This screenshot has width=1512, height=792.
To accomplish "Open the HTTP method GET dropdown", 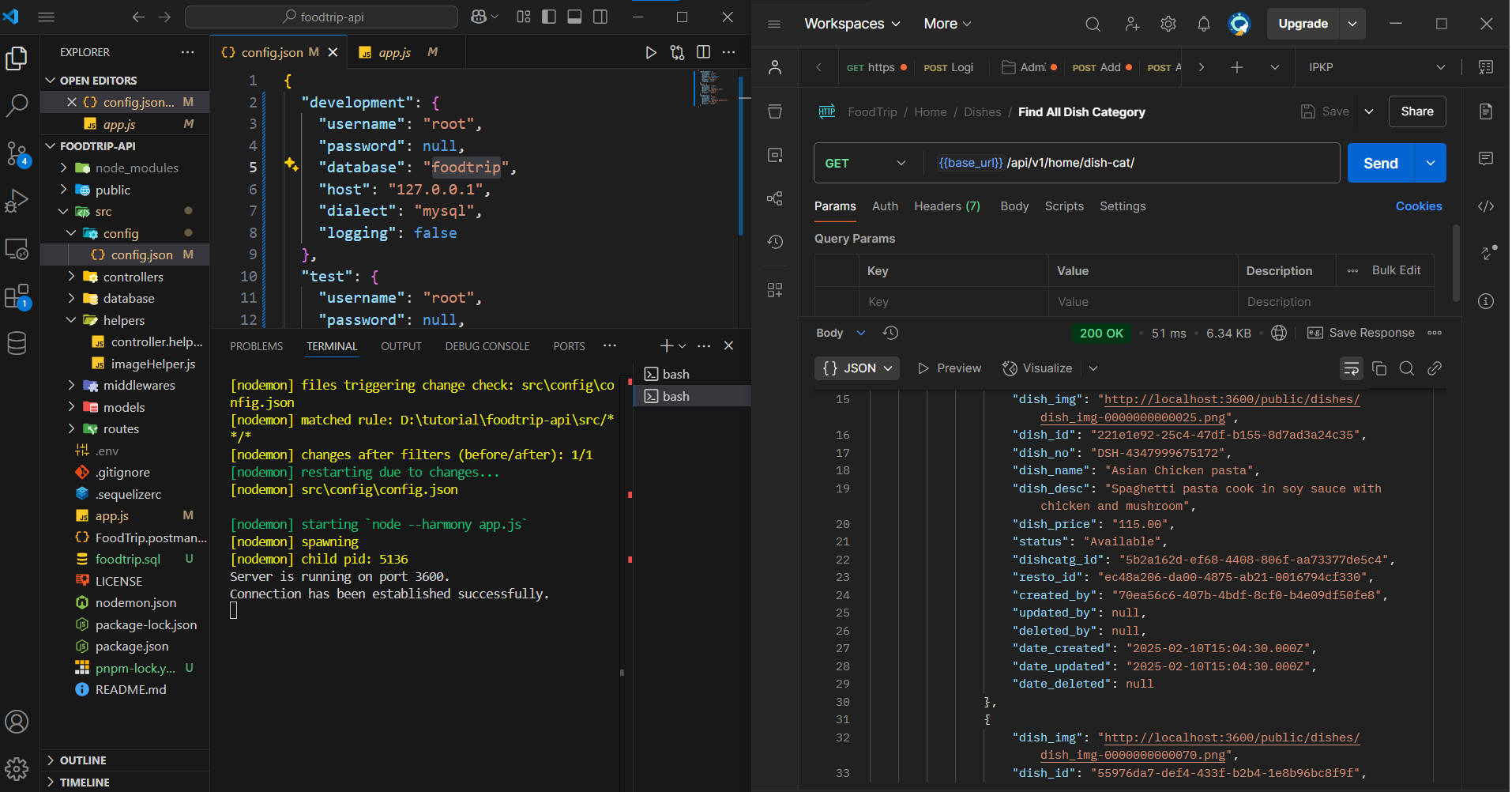I will pyautogui.click(x=867, y=164).
